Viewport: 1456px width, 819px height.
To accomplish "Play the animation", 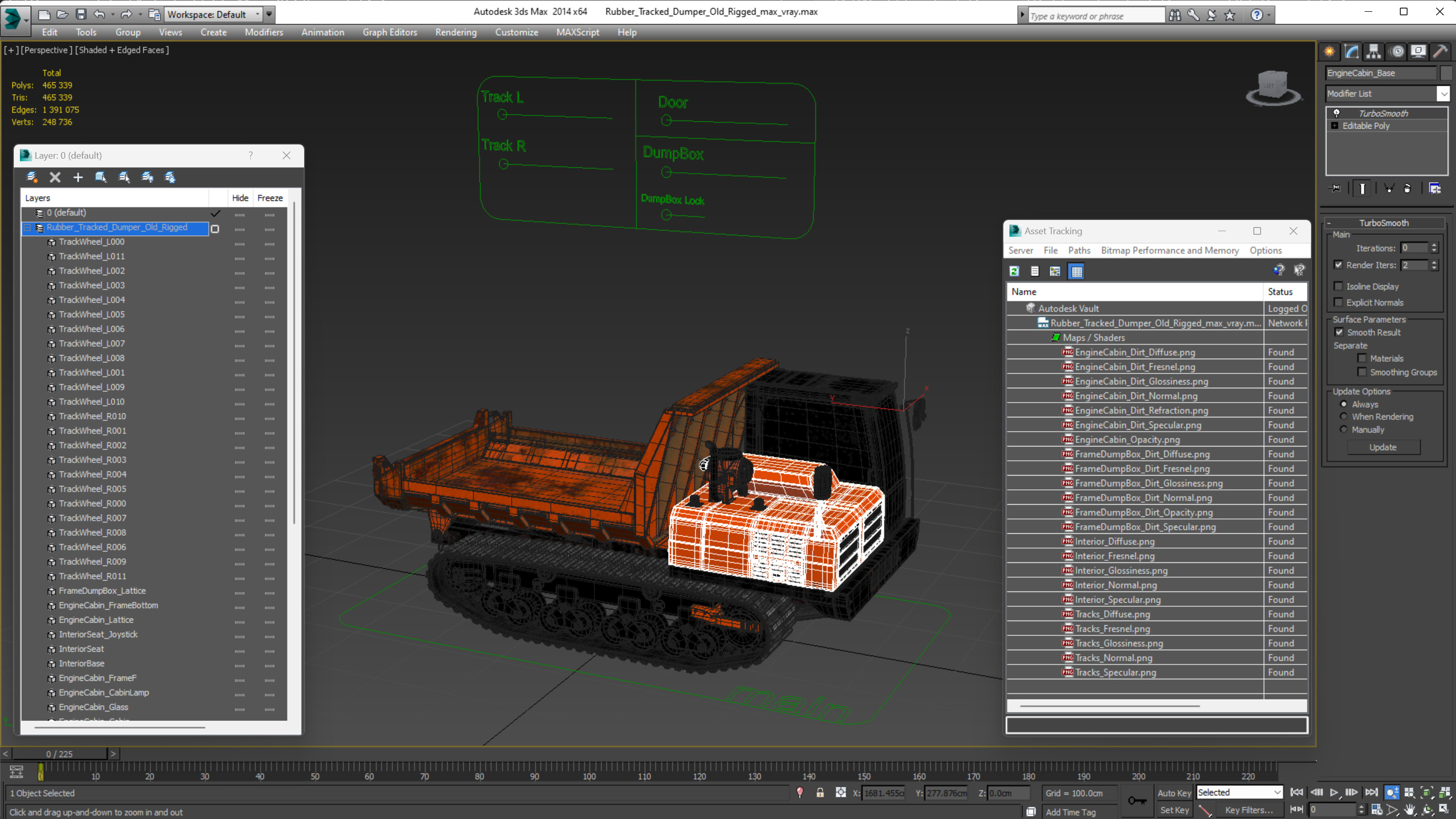I will coord(1334,792).
